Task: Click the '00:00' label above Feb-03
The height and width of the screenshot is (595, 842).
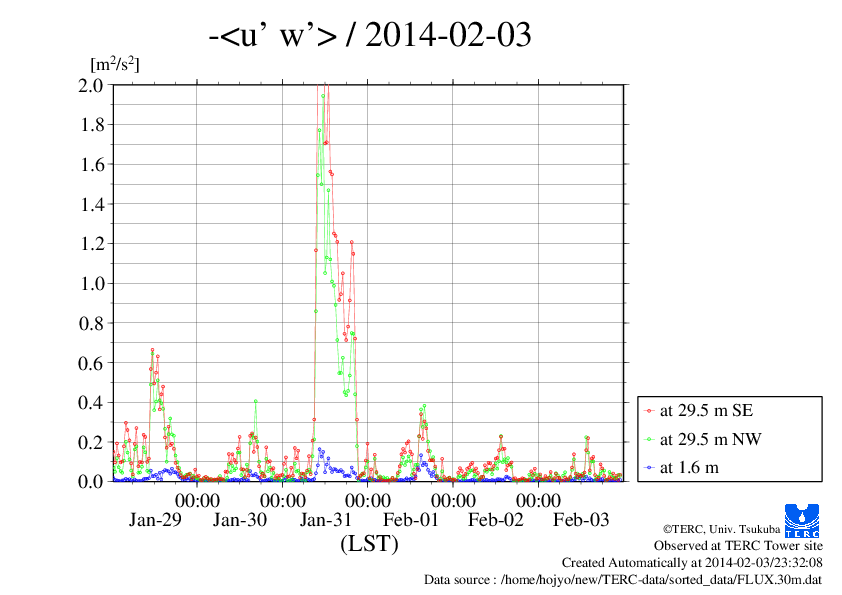Action: point(538,500)
